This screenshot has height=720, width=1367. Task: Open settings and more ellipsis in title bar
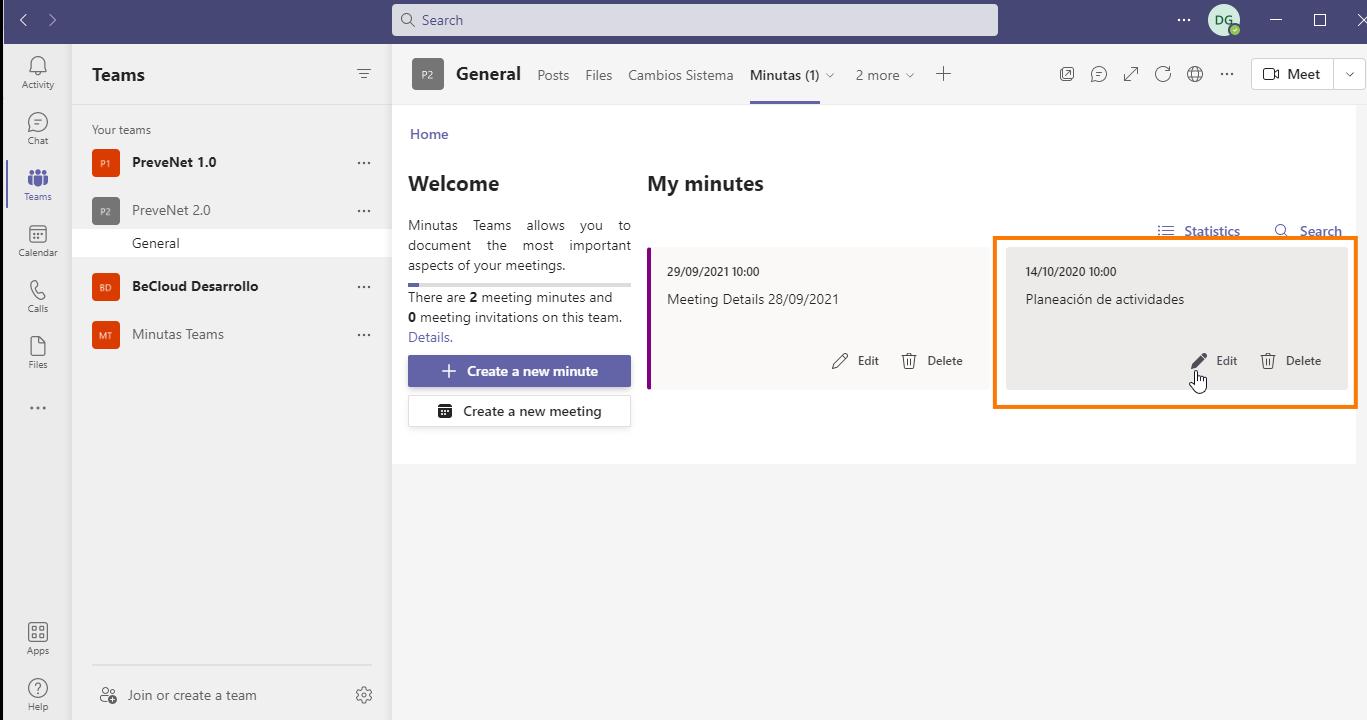[1184, 20]
